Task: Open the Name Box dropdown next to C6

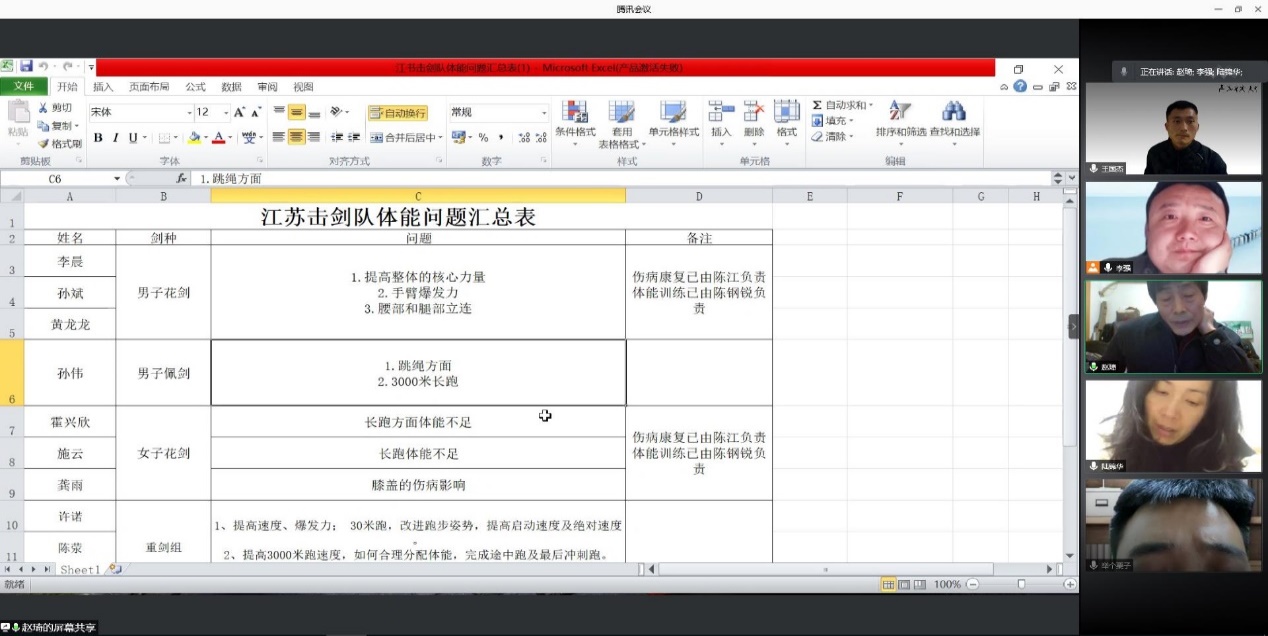Action: click(117, 178)
